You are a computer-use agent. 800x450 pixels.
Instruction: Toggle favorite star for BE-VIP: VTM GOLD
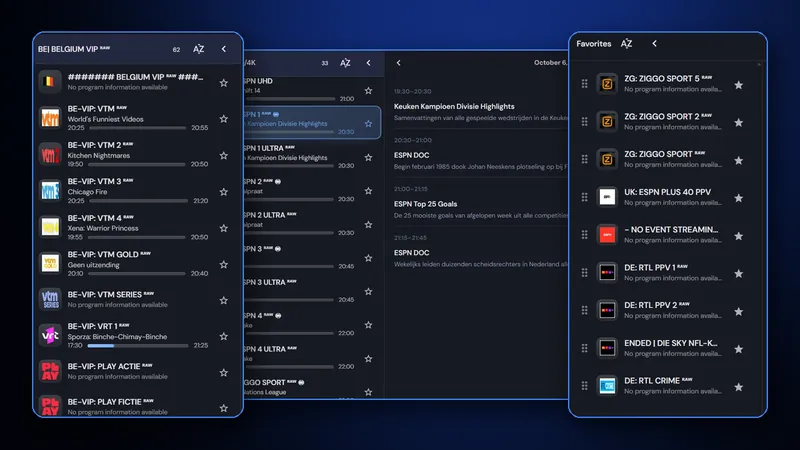pos(223,264)
